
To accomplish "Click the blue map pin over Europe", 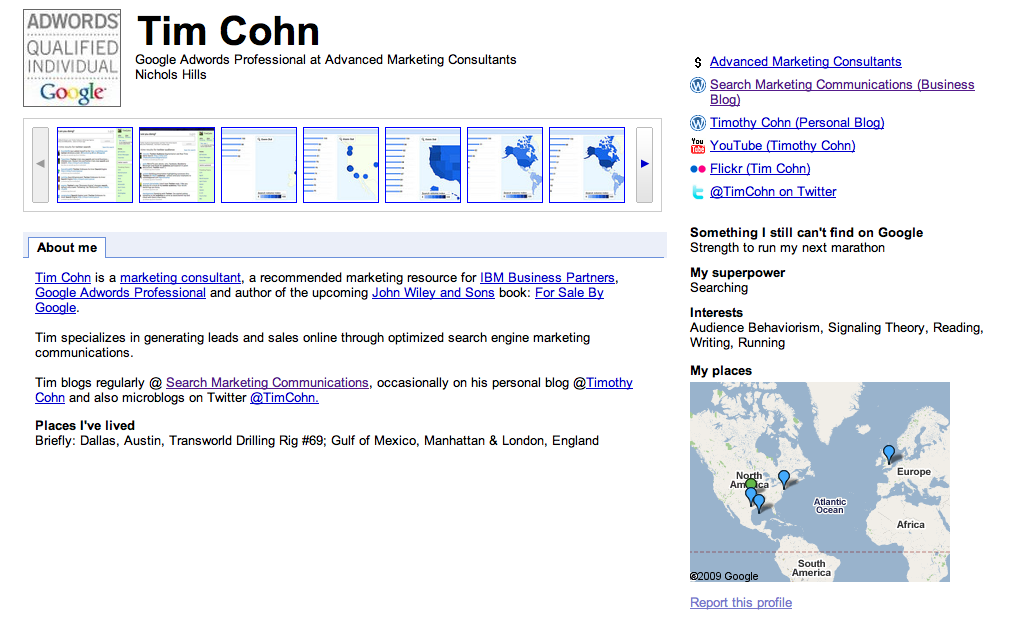I will pos(888,454).
